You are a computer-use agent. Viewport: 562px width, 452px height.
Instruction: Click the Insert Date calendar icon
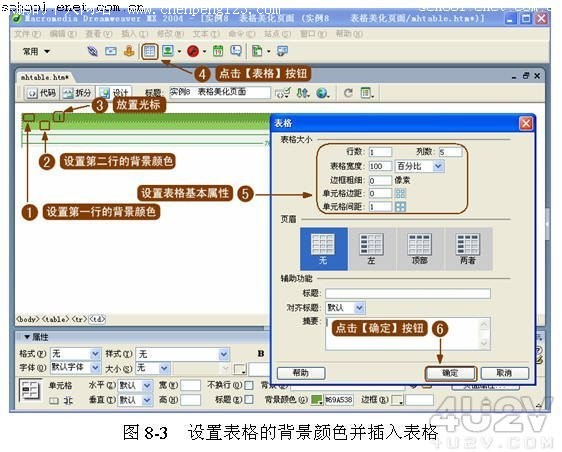[x=218, y=51]
